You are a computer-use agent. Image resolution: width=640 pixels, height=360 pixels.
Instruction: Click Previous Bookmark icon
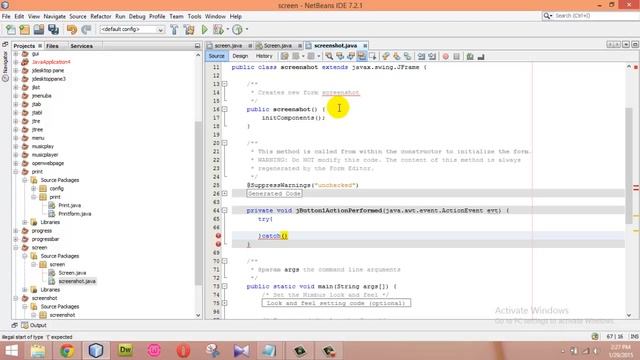click(x=385, y=56)
